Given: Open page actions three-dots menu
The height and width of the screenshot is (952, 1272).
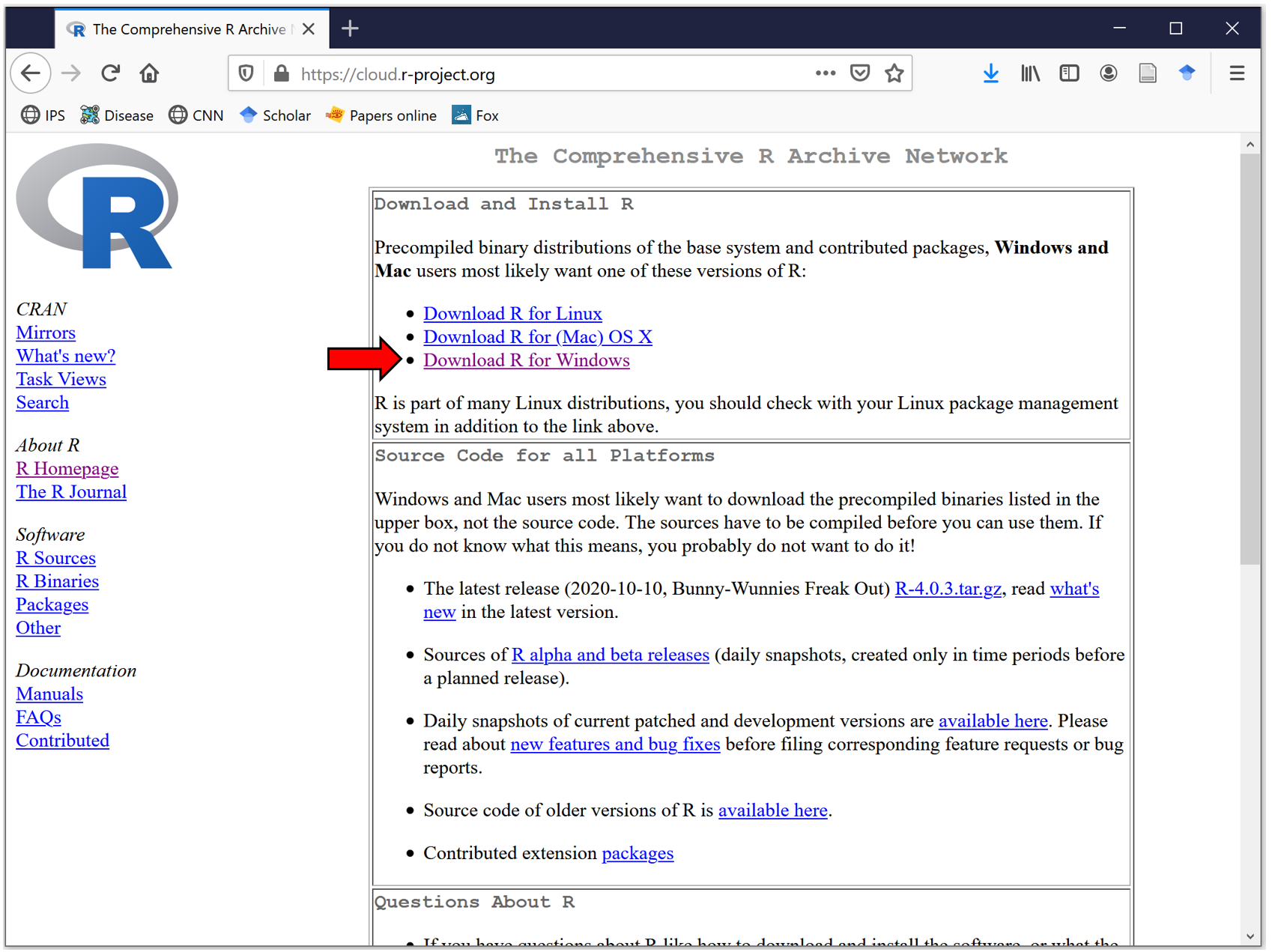Looking at the screenshot, I should click(826, 73).
